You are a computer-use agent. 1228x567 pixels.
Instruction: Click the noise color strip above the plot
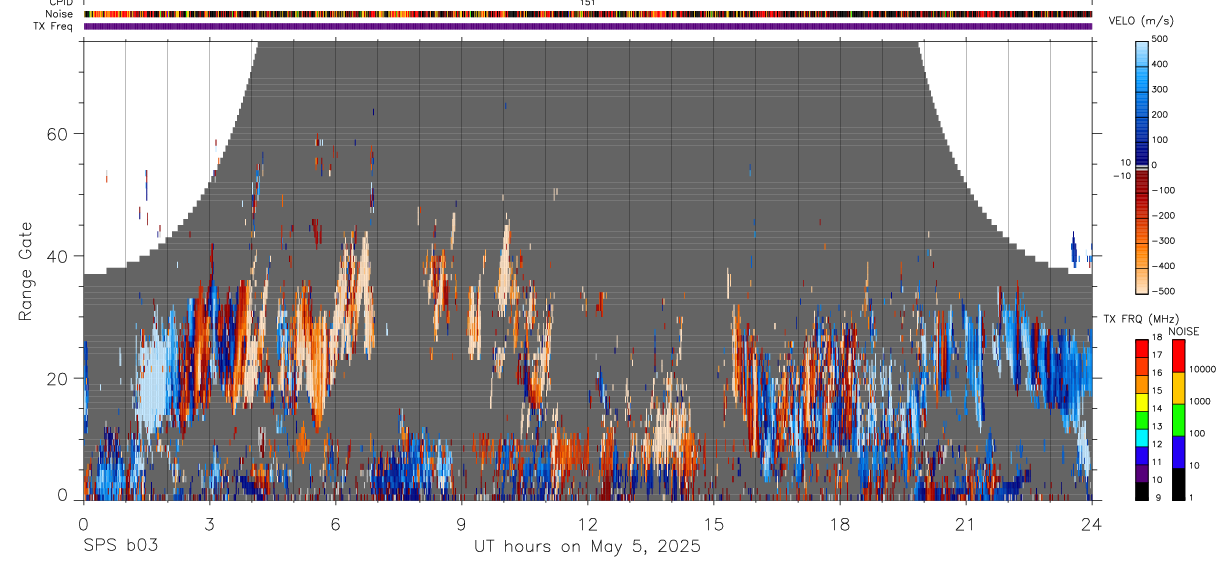click(x=588, y=14)
